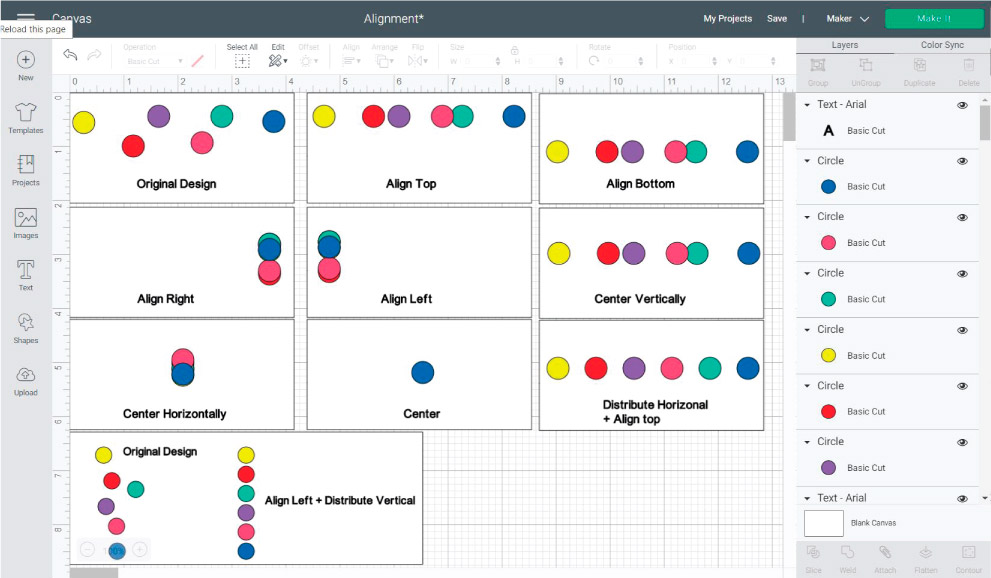This screenshot has height=578, width=991.
Task: Open the Projects panel
Action: click(25, 164)
